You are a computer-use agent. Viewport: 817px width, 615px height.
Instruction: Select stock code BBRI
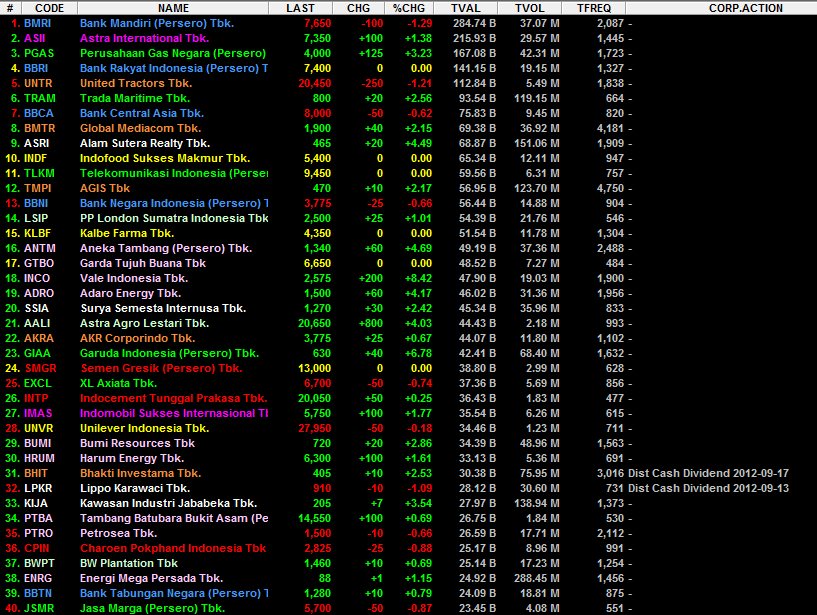[x=36, y=68]
